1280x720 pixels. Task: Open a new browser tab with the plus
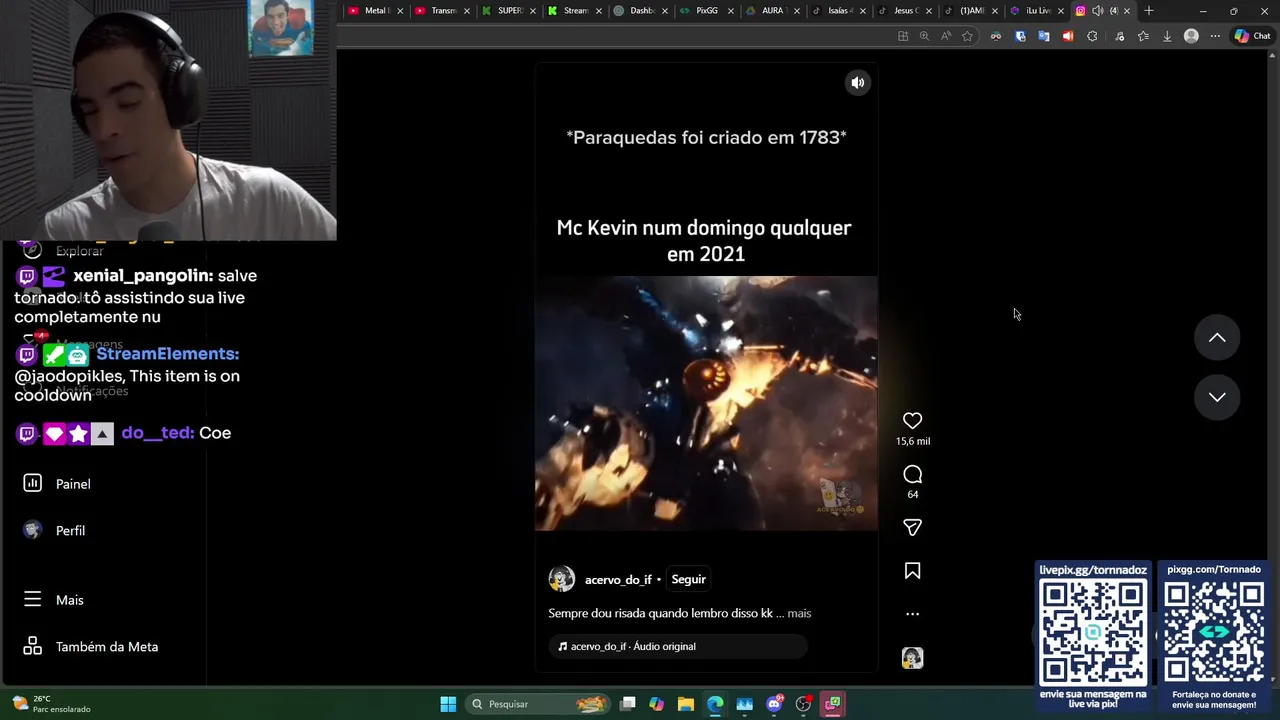(1148, 11)
